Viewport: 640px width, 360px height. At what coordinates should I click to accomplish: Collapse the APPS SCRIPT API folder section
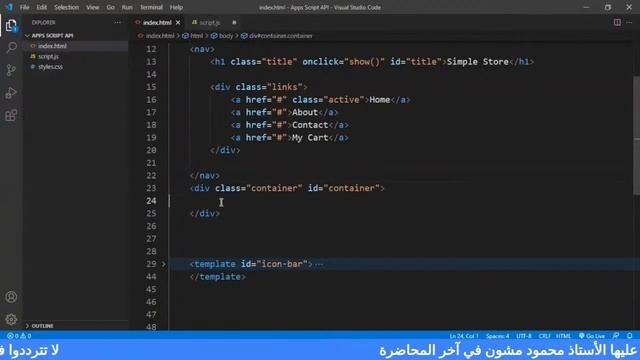point(52,36)
